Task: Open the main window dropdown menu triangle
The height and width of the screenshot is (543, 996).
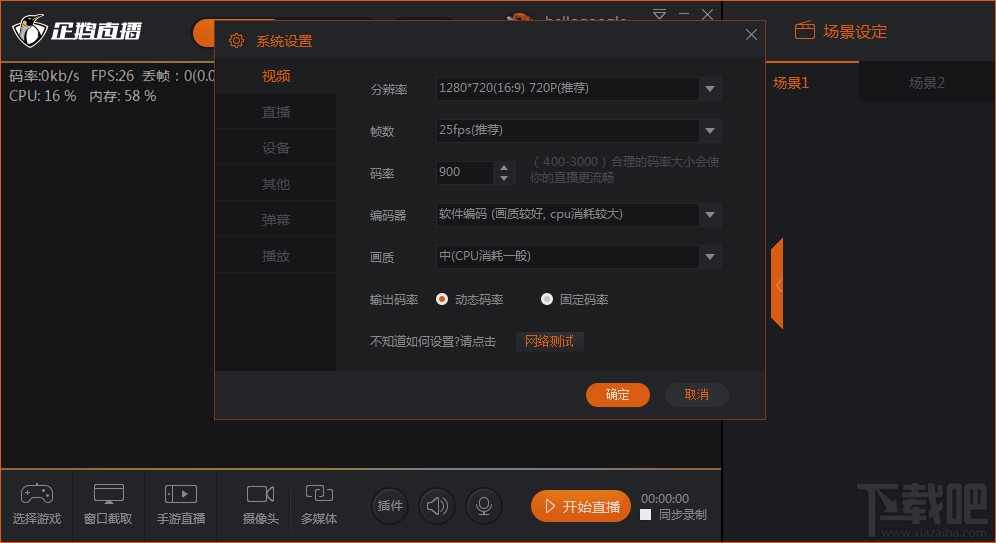Action: coord(659,14)
